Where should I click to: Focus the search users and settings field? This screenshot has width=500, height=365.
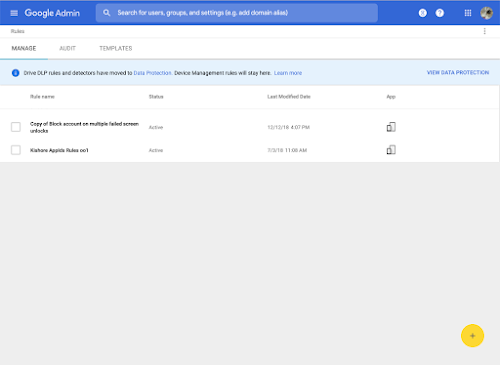[237, 13]
